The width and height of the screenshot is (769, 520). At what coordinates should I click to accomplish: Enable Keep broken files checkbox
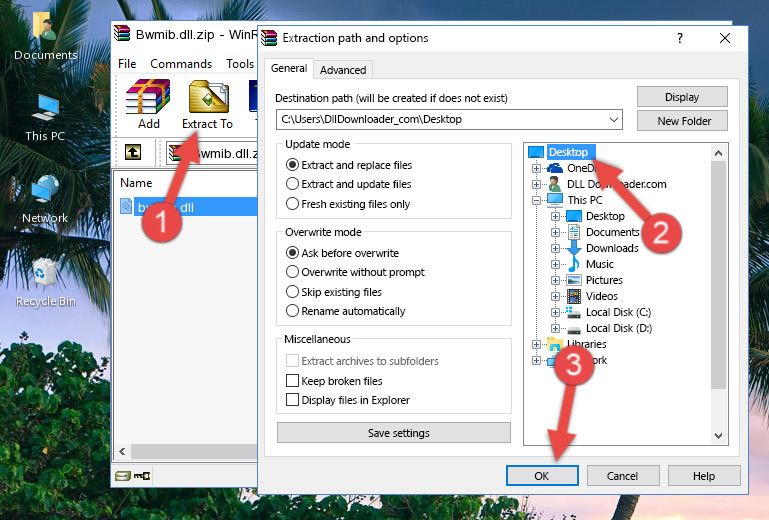[x=292, y=381]
